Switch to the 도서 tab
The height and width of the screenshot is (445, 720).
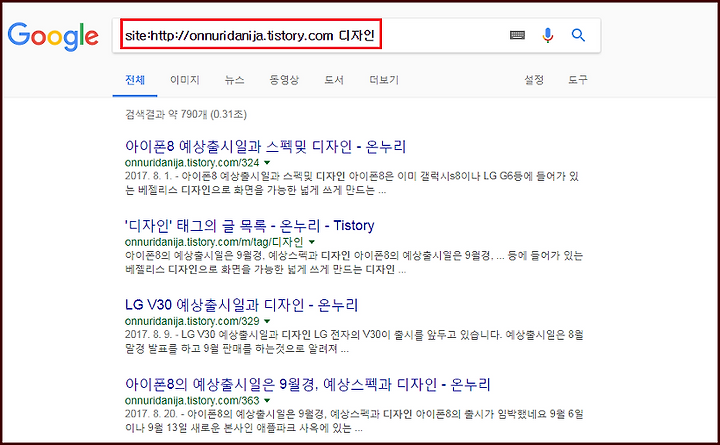(334, 80)
